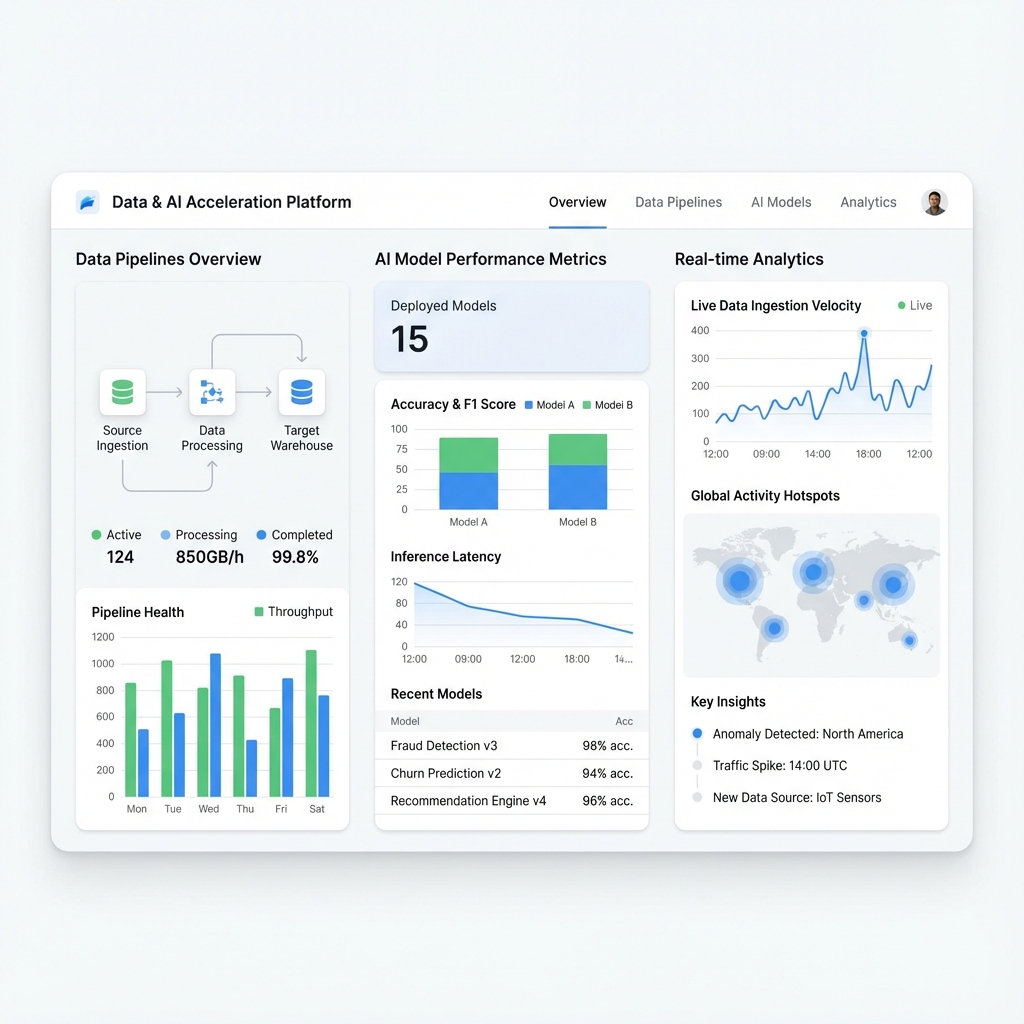Click the Anomaly Detected insight bullet
This screenshot has width=1024, height=1024.
[x=697, y=733]
